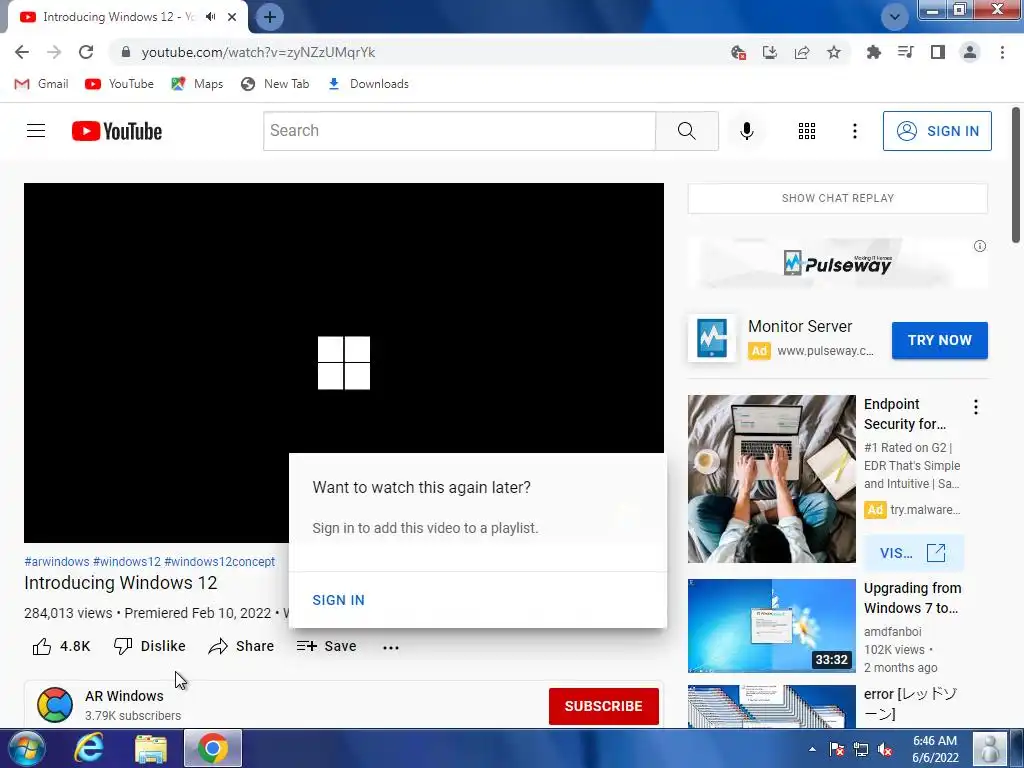Open Gmail bookmark
This screenshot has width=1024, height=768.
pos(41,84)
